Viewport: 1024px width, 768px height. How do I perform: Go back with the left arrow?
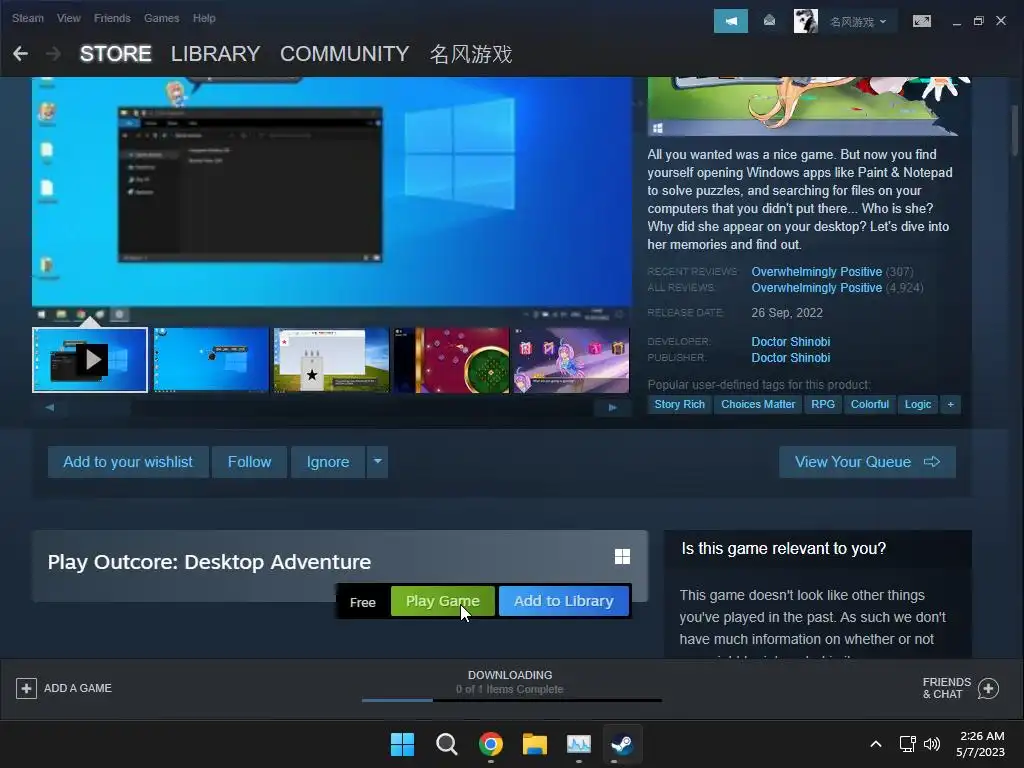pos(20,54)
